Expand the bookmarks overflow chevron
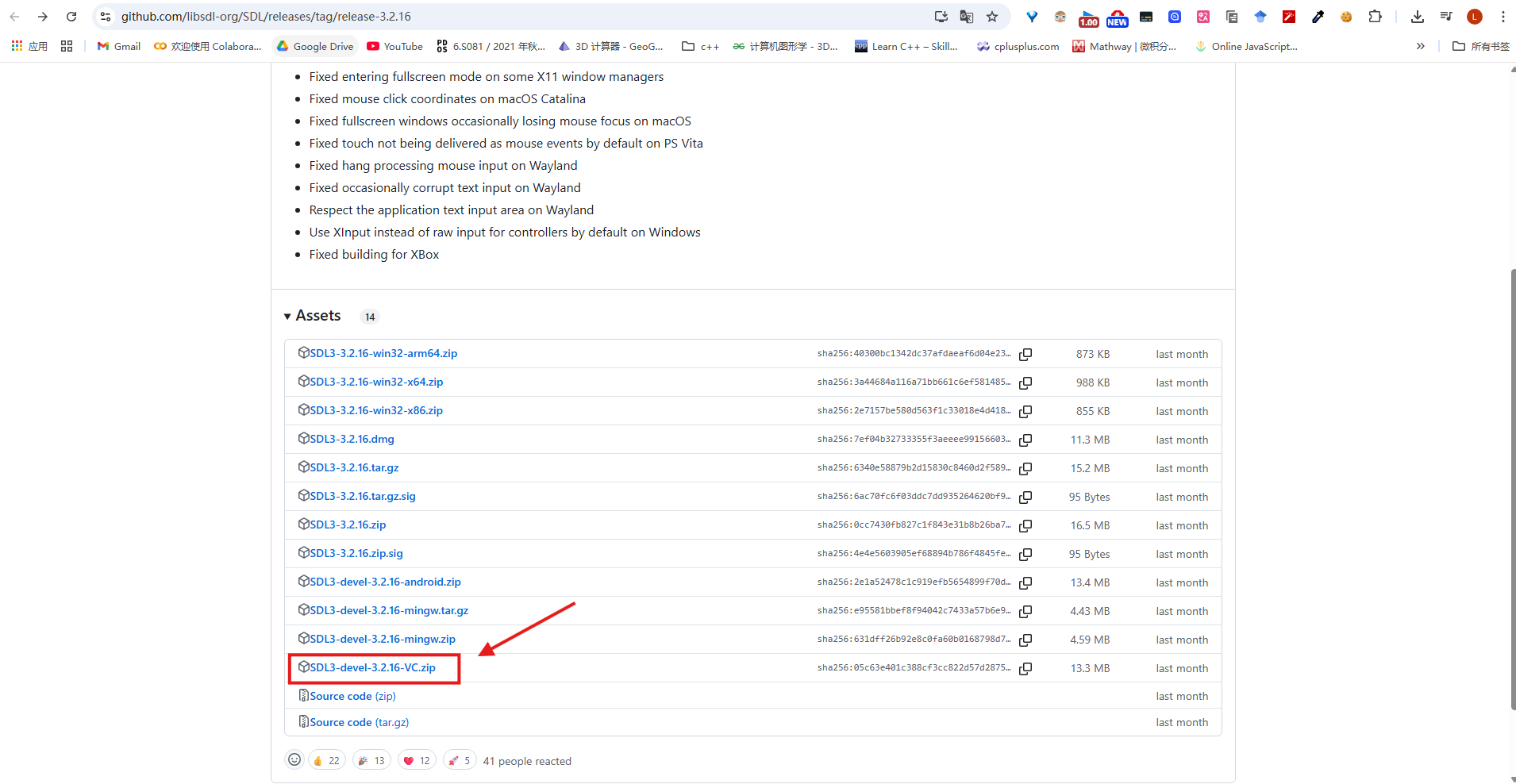The height and width of the screenshot is (784, 1516). pos(1420,46)
